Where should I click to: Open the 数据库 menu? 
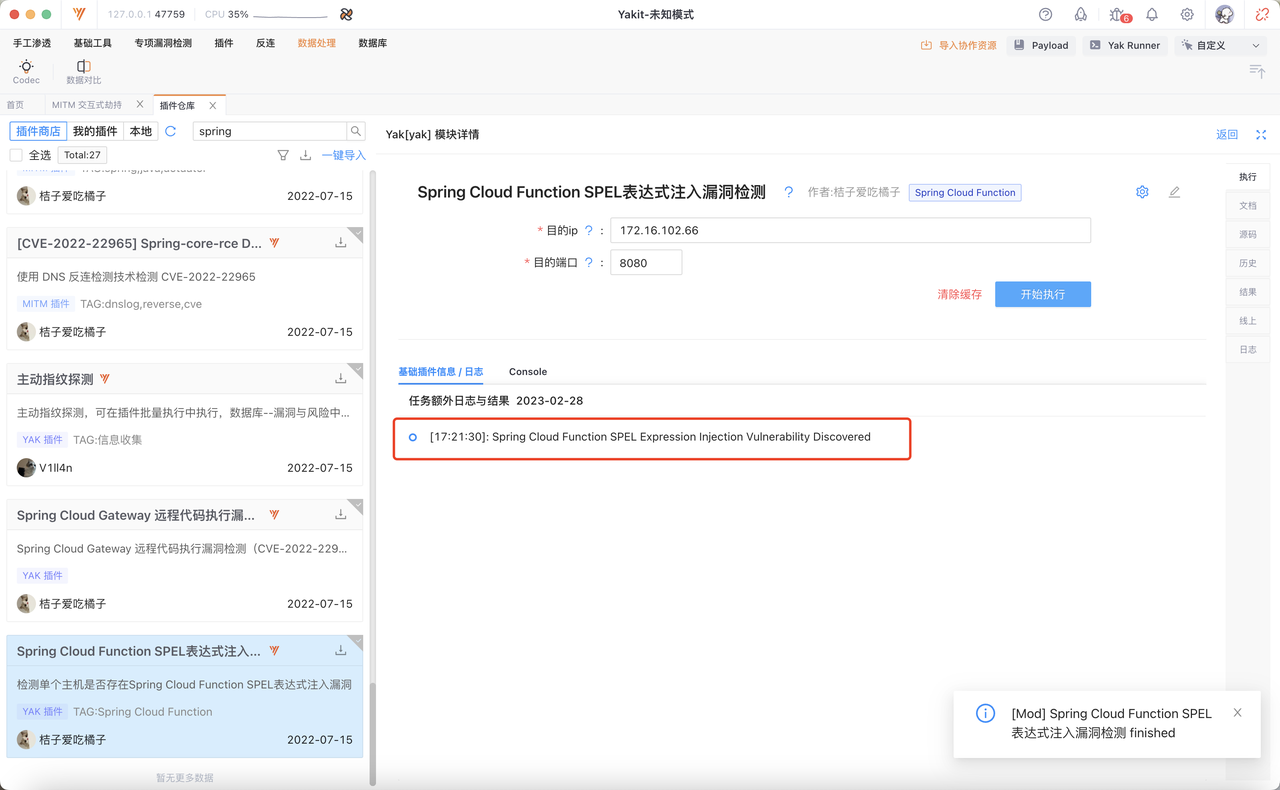(373, 44)
